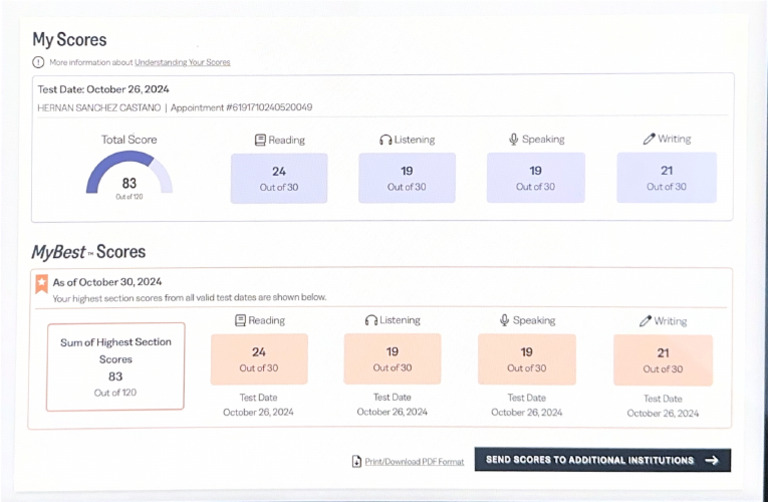Viewport: 768px width, 502px height.
Task: Click the Writing pencil icon in MyBest Scores
Action: click(x=645, y=321)
